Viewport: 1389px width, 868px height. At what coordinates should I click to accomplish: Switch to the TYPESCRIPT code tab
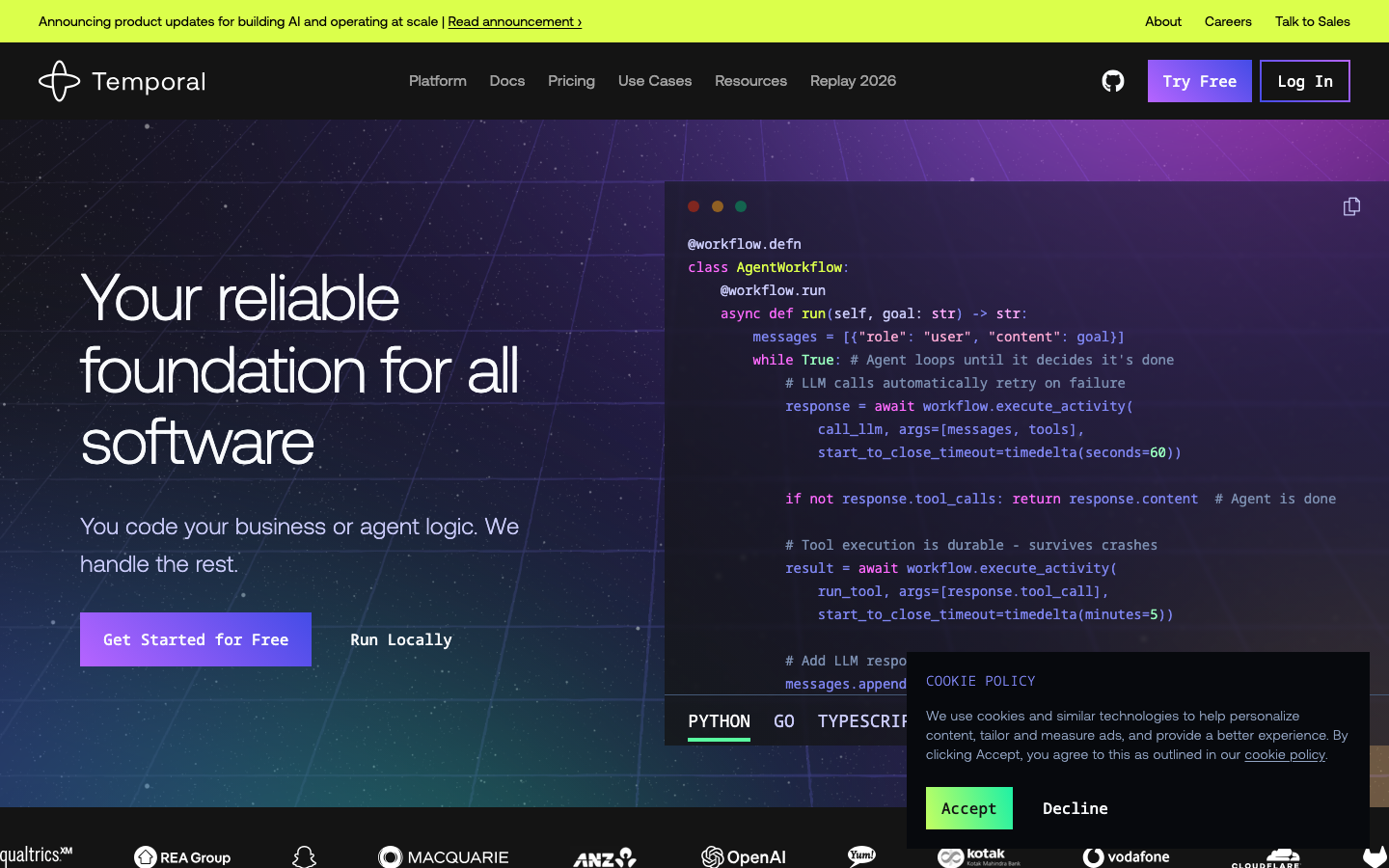point(862,721)
